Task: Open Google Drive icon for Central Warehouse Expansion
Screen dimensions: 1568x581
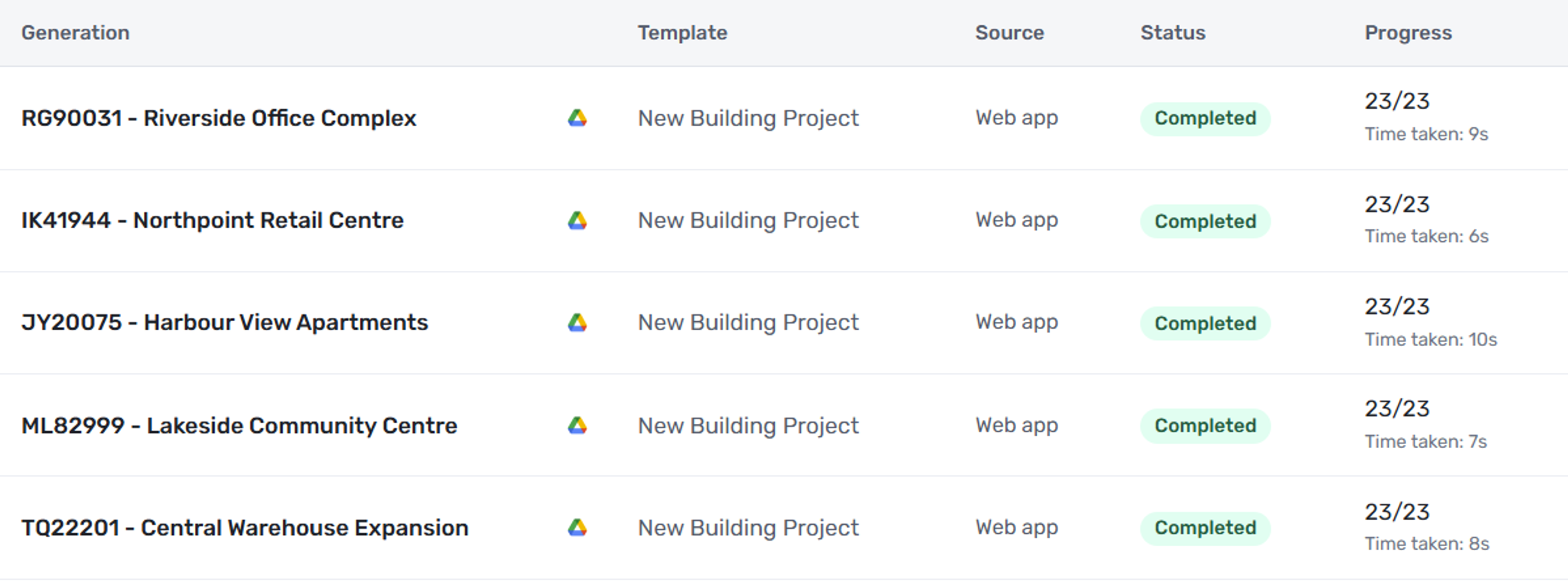Action: 577,528
